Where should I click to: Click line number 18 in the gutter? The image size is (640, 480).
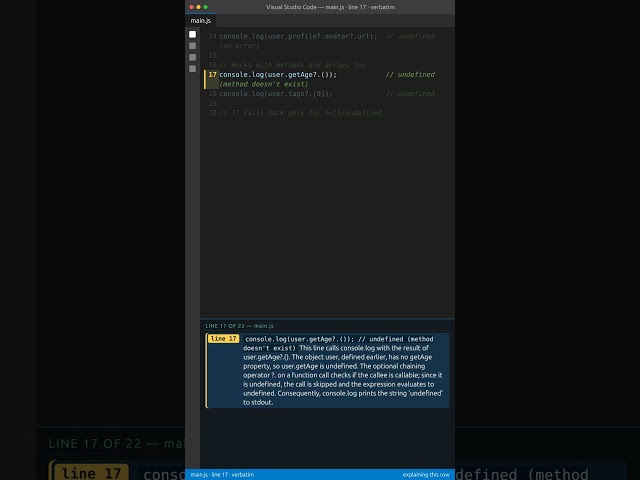pos(212,94)
